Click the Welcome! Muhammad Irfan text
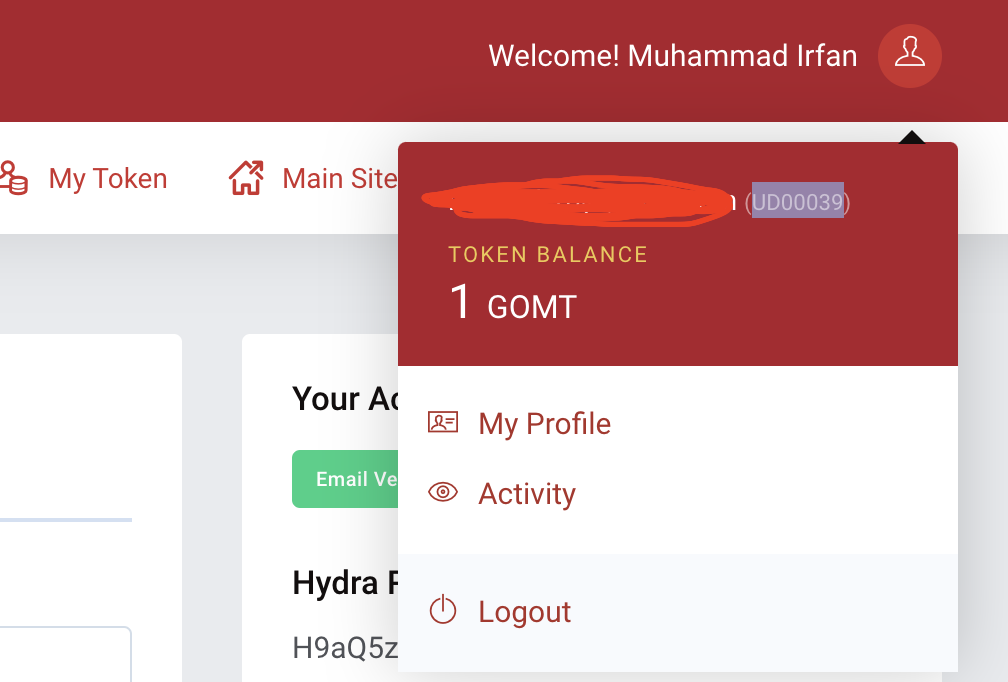The image size is (1008, 682). 672,56
